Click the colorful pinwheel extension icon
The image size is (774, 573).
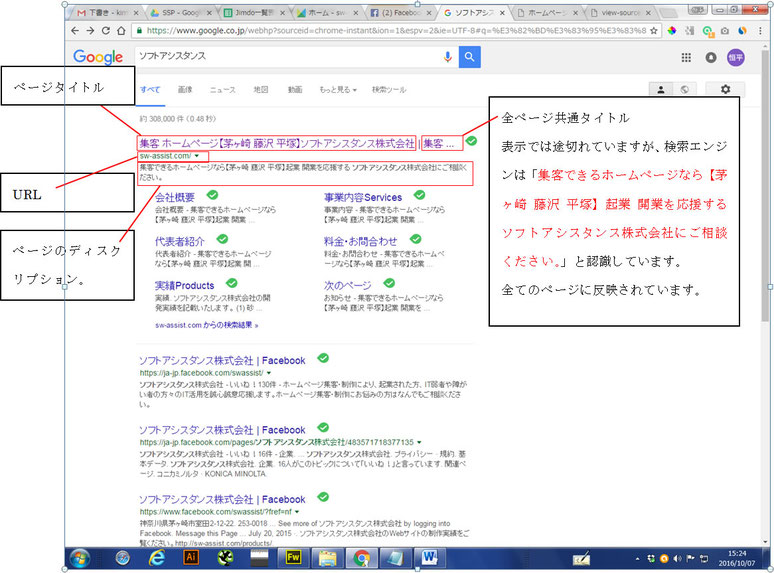(672, 31)
